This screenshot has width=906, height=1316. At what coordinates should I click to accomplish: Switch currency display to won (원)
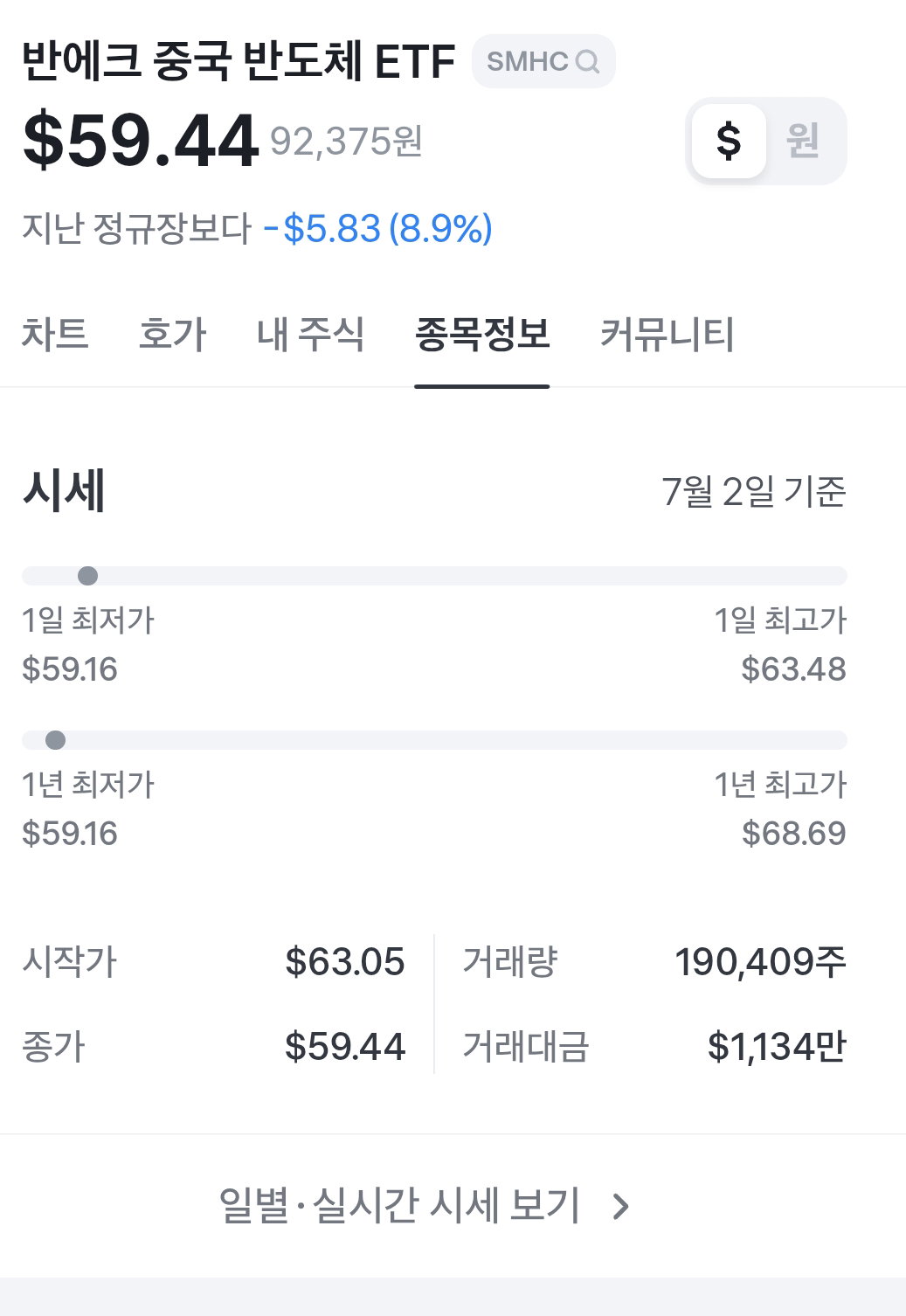tap(803, 141)
